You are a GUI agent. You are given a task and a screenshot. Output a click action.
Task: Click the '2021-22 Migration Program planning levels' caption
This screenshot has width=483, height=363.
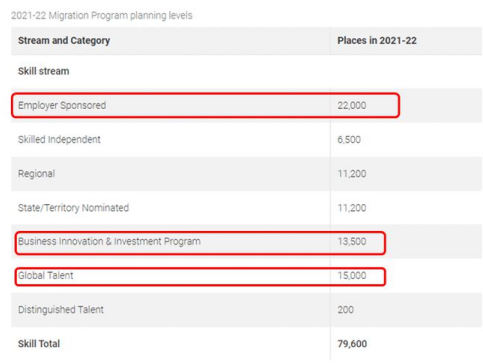[102, 16]
